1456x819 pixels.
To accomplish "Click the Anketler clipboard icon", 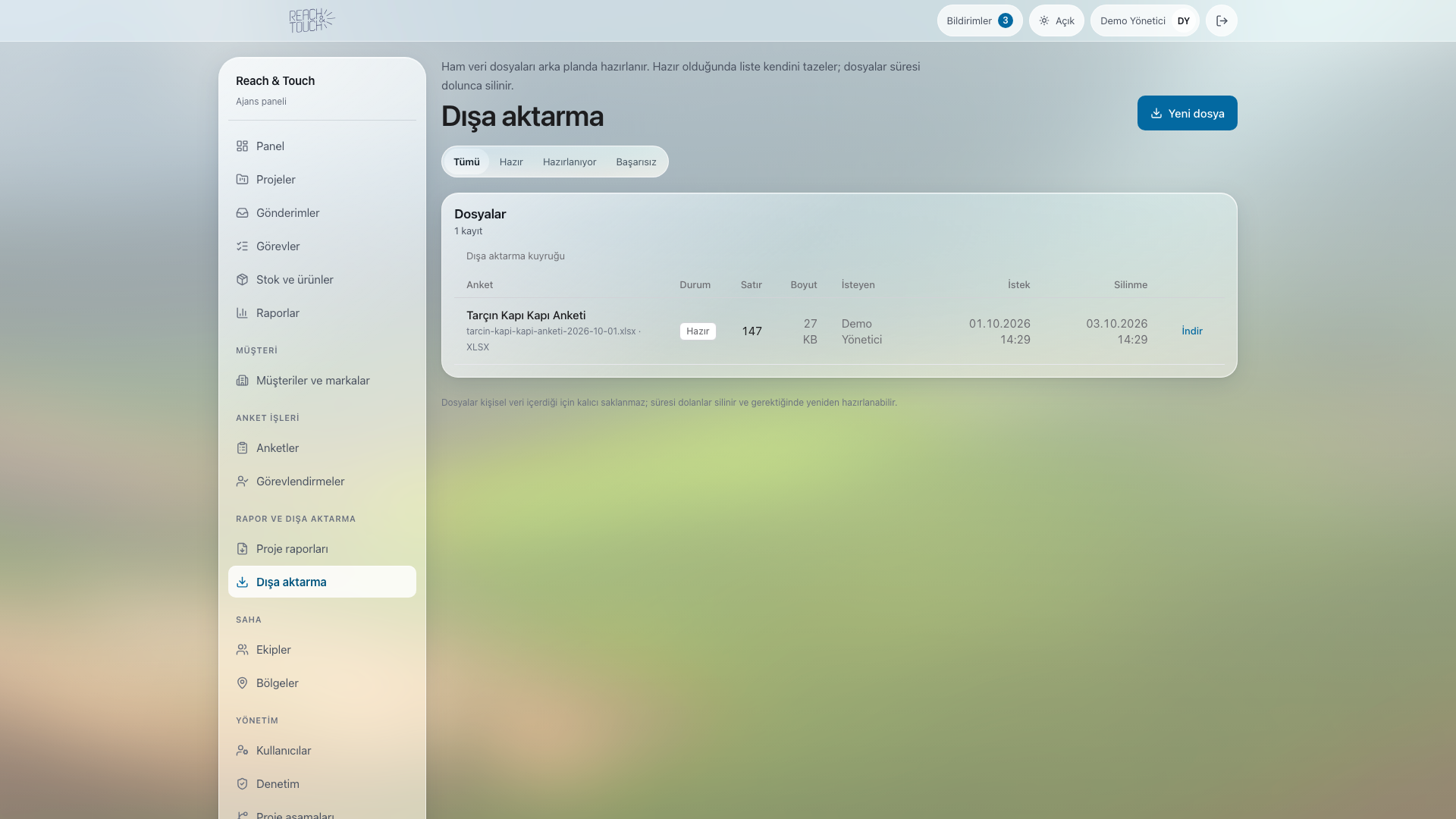I will (242, 447).
